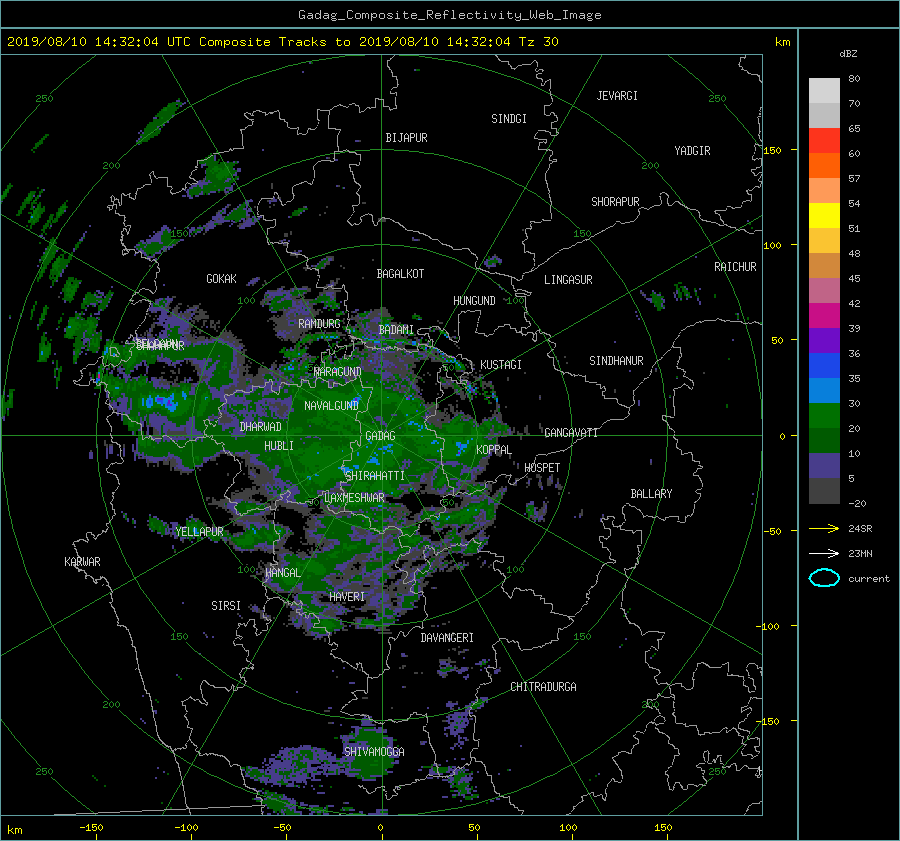Click the KARWAR city label
The height and width of the screenshot is (841, 900).
point(82,562)
